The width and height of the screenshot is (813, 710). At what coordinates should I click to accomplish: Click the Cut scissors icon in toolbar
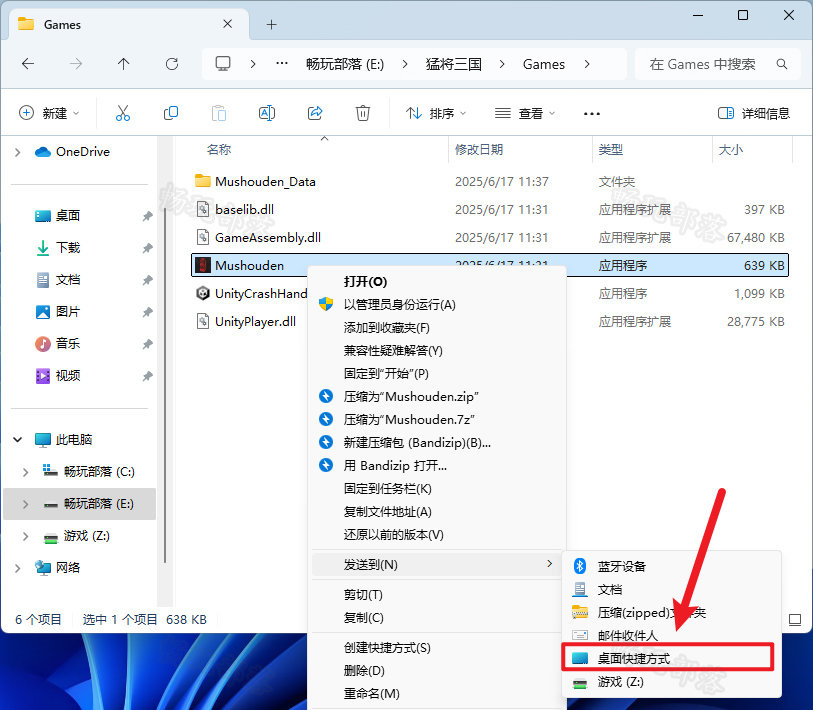pos(123,113)
